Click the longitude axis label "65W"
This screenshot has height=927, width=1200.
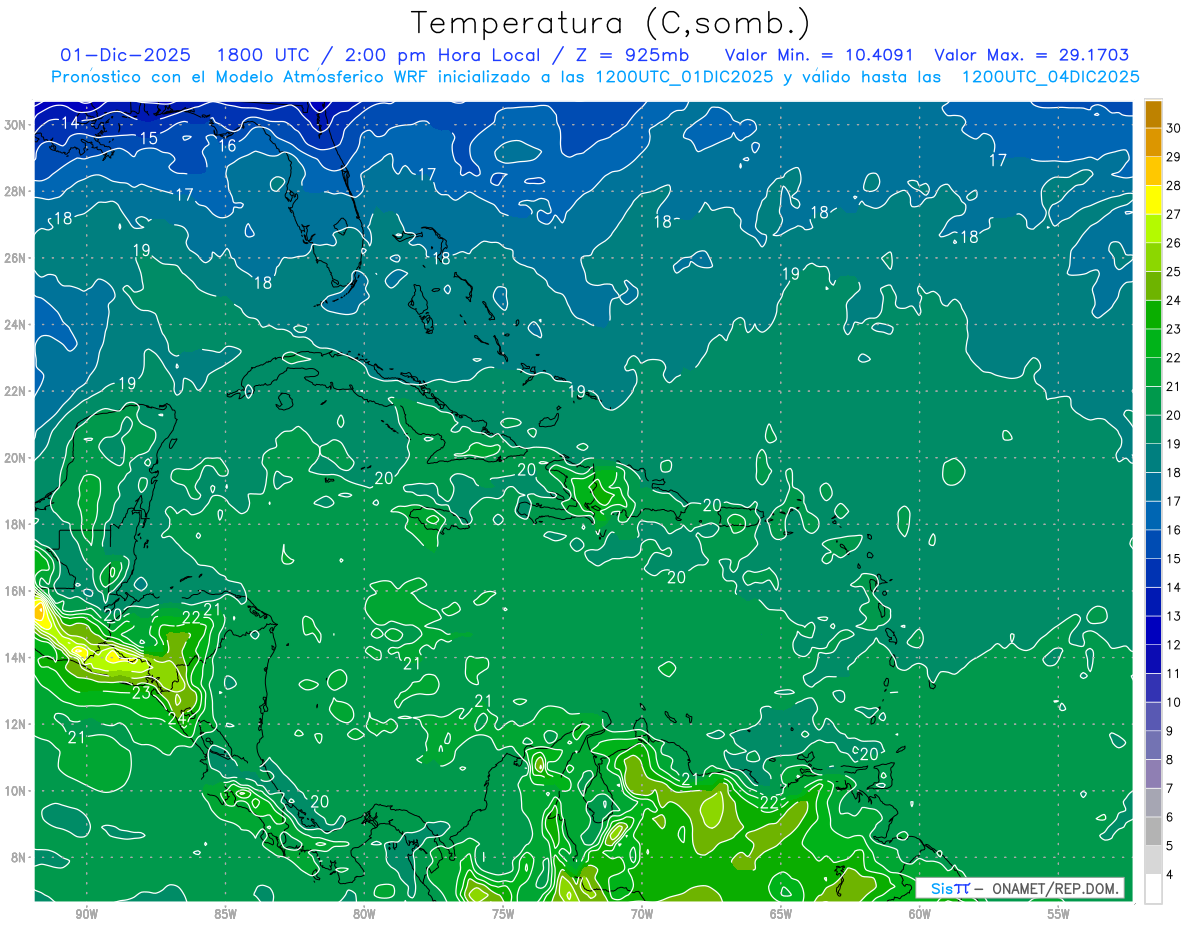tap(781, 914)
